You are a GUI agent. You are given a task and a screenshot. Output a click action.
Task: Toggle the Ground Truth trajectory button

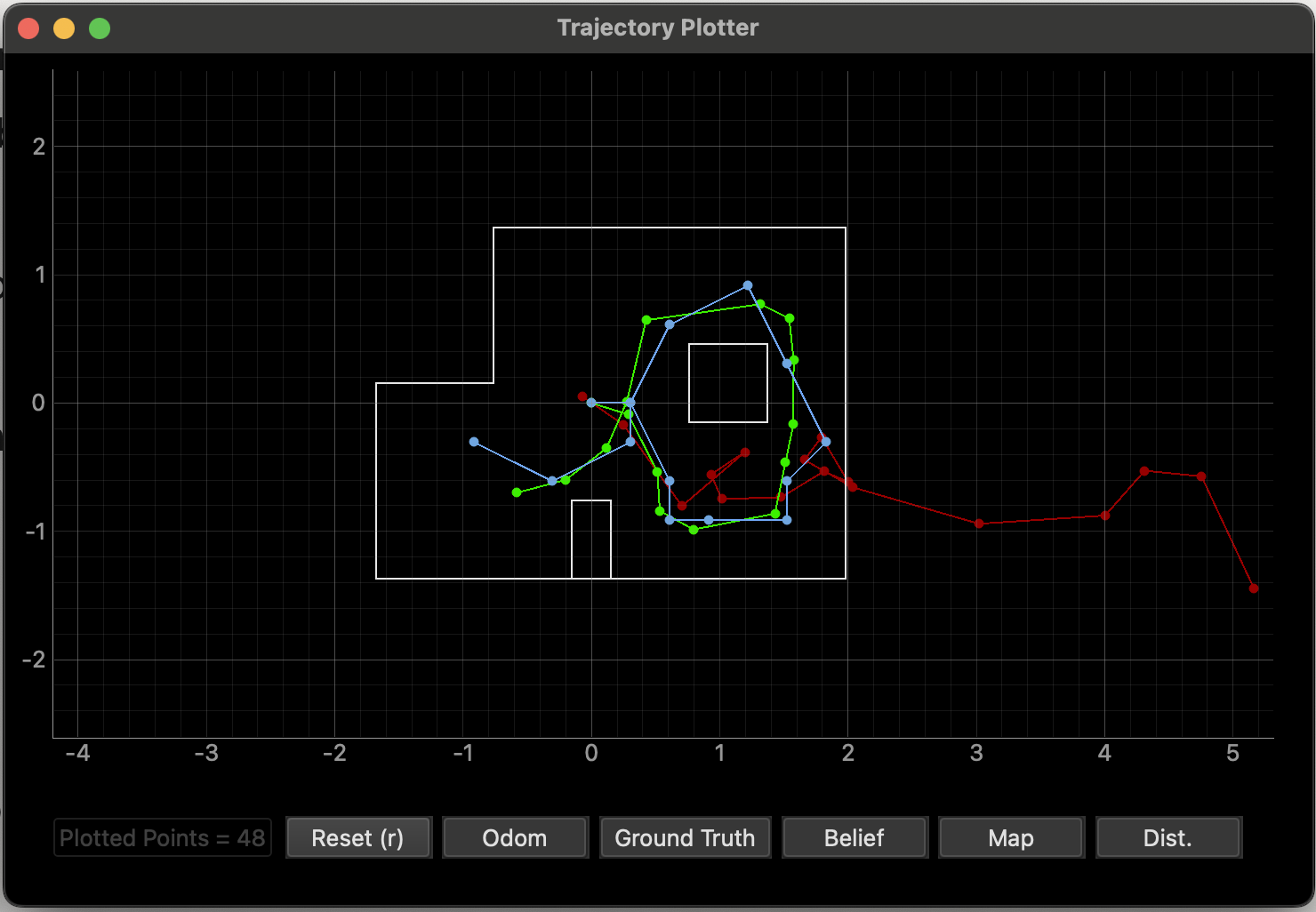tap(685, 837)
